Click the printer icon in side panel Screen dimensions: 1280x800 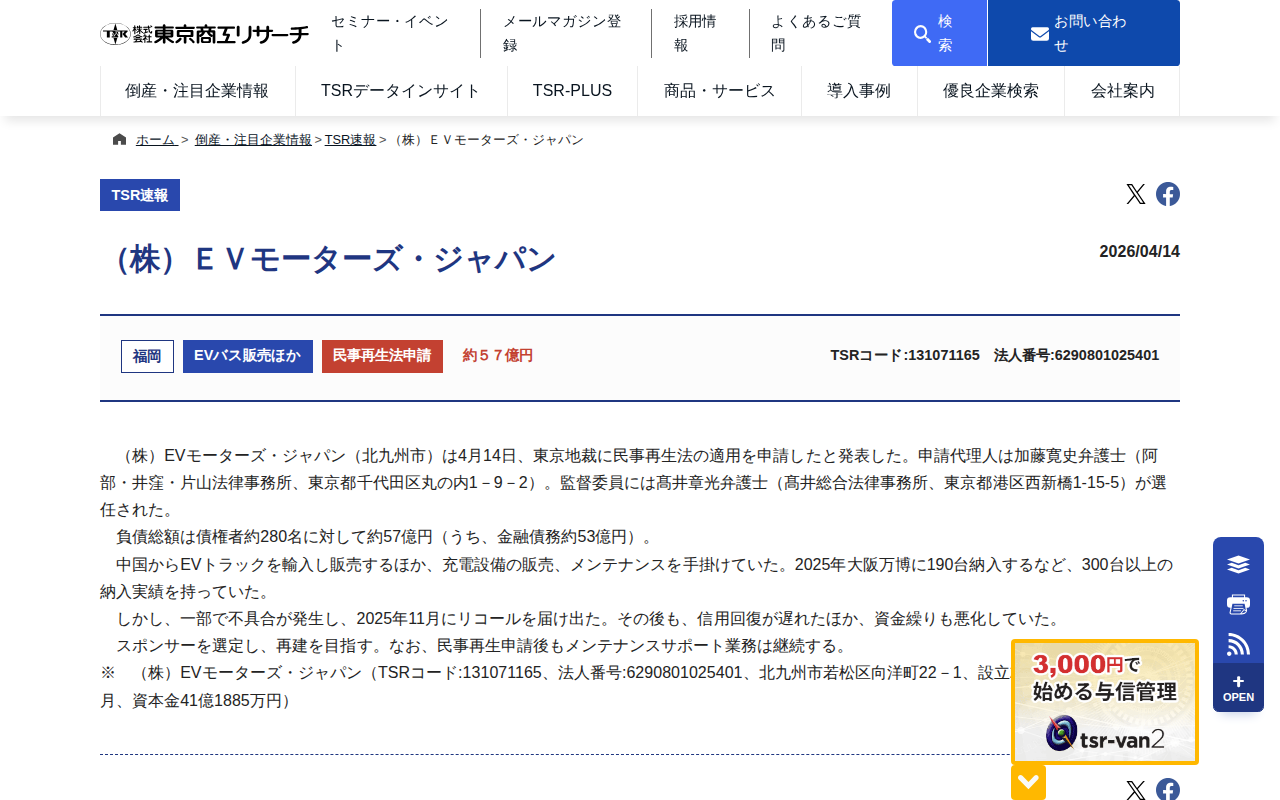coord(1238,604)
